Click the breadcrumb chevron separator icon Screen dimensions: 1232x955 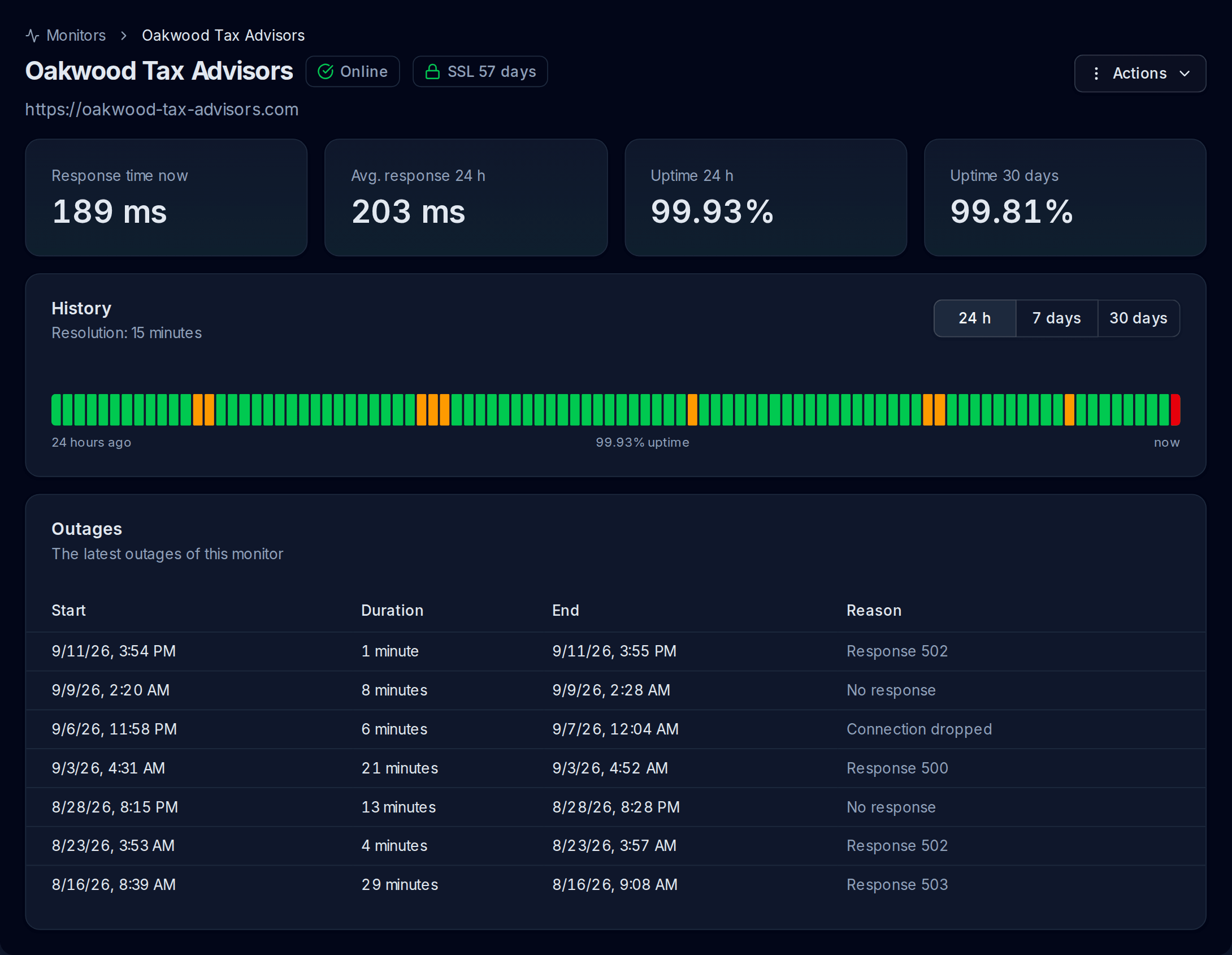[124, 36]
